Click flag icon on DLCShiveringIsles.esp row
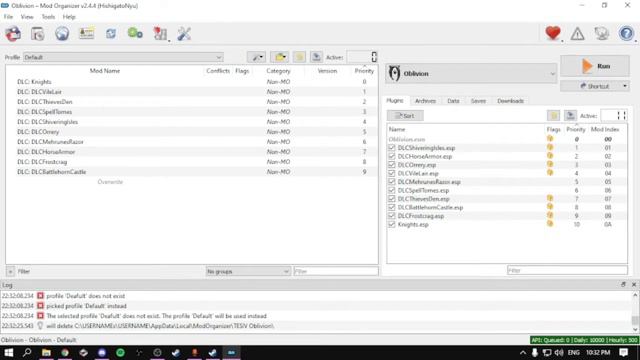Image resolution: width=640 pixels, height=360 pixels. (x=550, y=148)
